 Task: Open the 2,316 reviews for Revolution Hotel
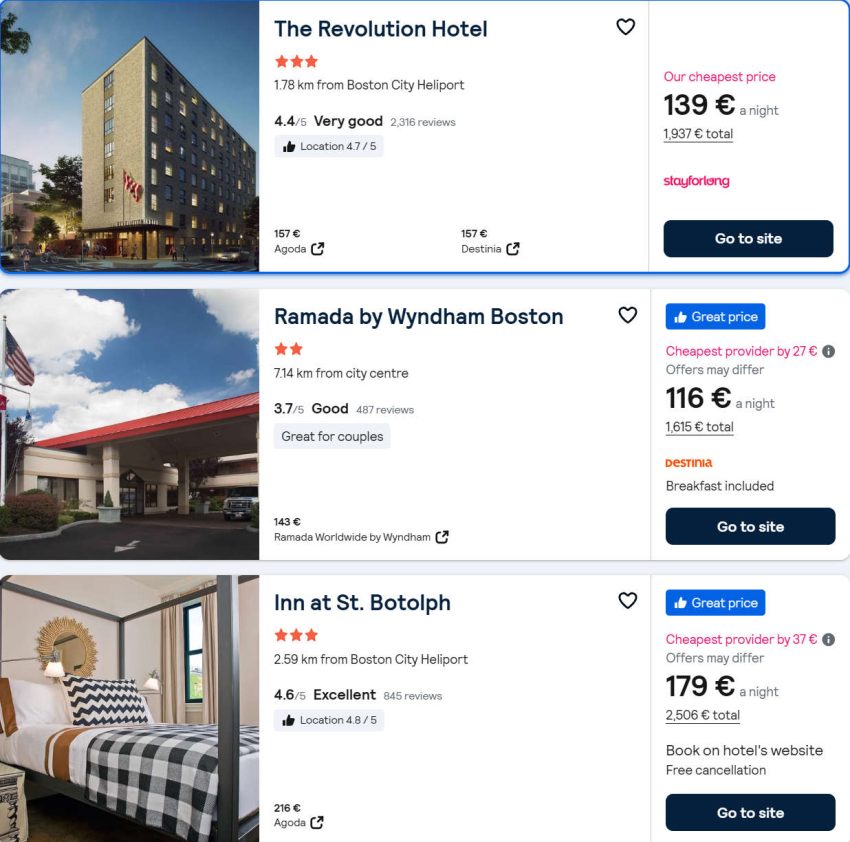point(422,122)
